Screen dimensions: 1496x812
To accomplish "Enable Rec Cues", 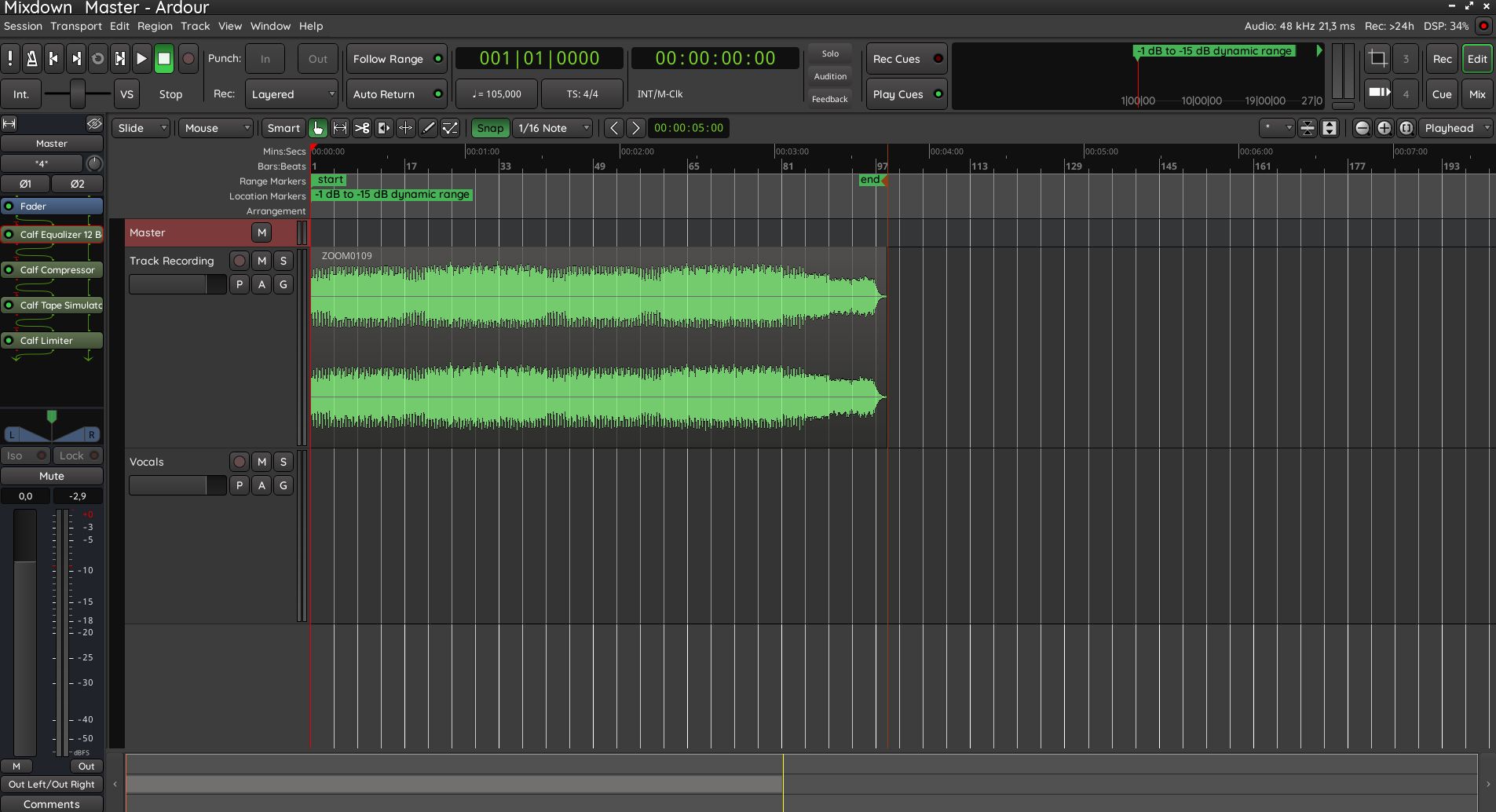I will [907, 59].
